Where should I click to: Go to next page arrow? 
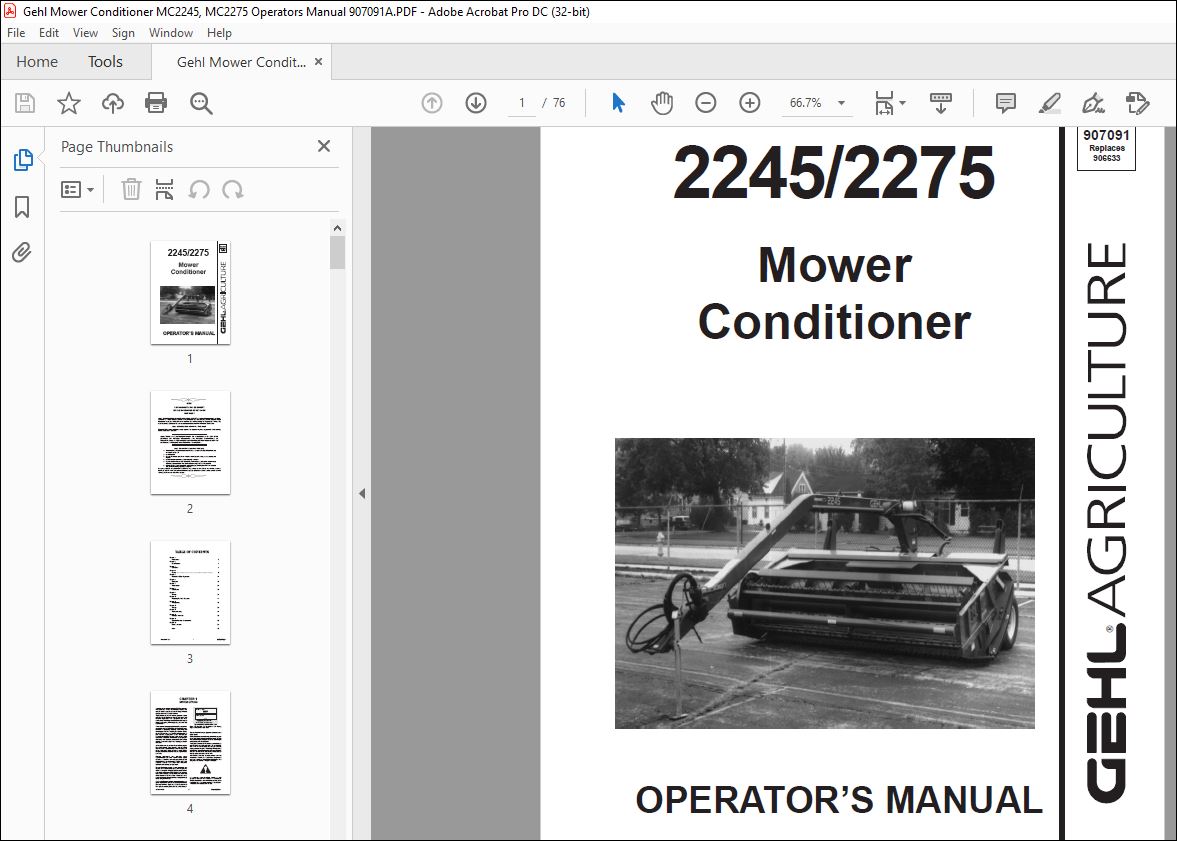click(x=476, y=103)
